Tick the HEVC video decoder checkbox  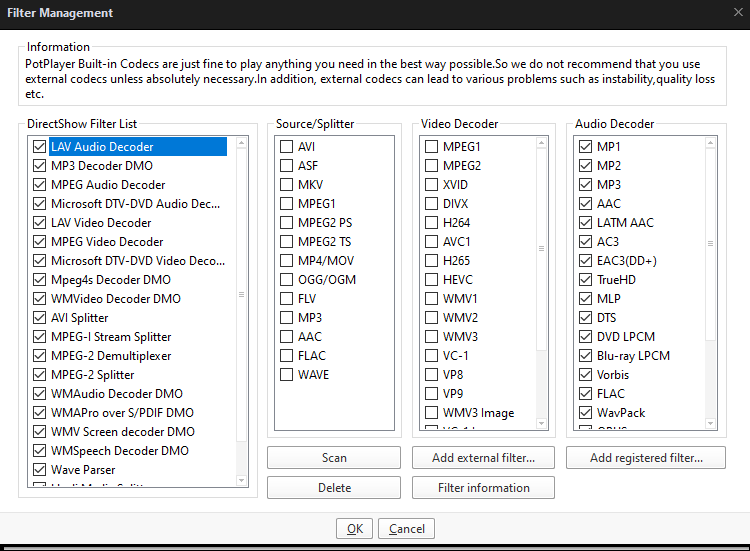coord(431,280)
